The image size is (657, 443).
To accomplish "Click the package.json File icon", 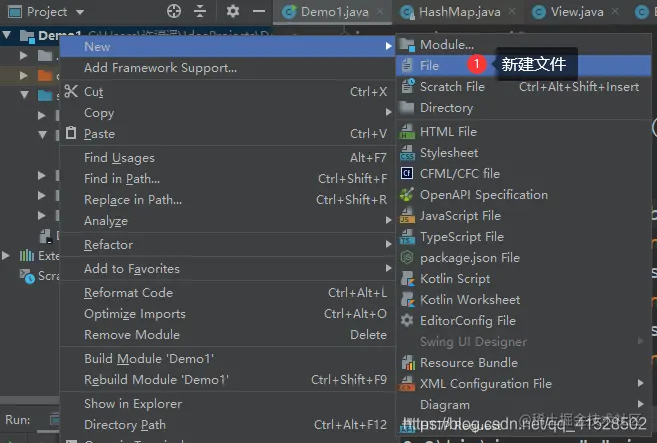I will 407,257.
